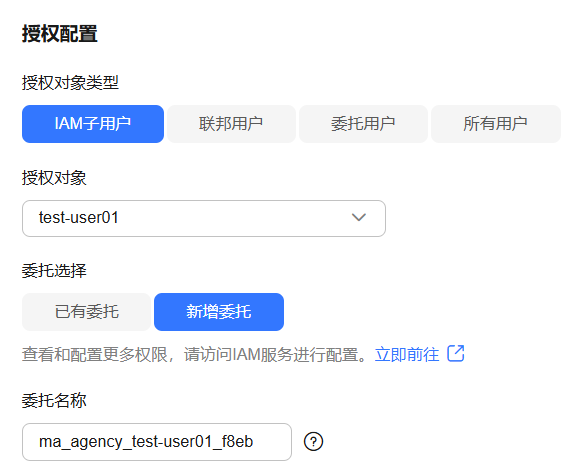
Task: Follow the 立即前往 link
Action: (407, 354)
